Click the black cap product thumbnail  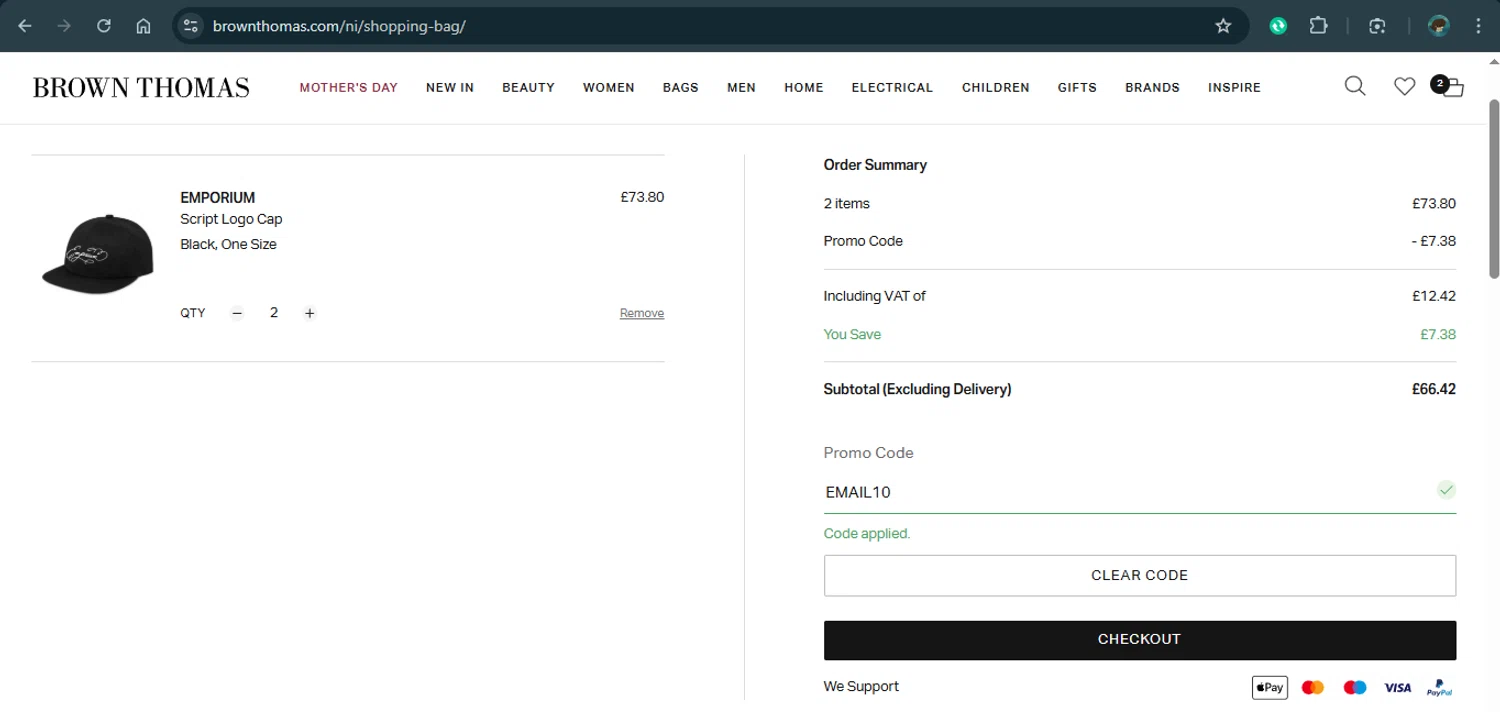tap(97, 254)
